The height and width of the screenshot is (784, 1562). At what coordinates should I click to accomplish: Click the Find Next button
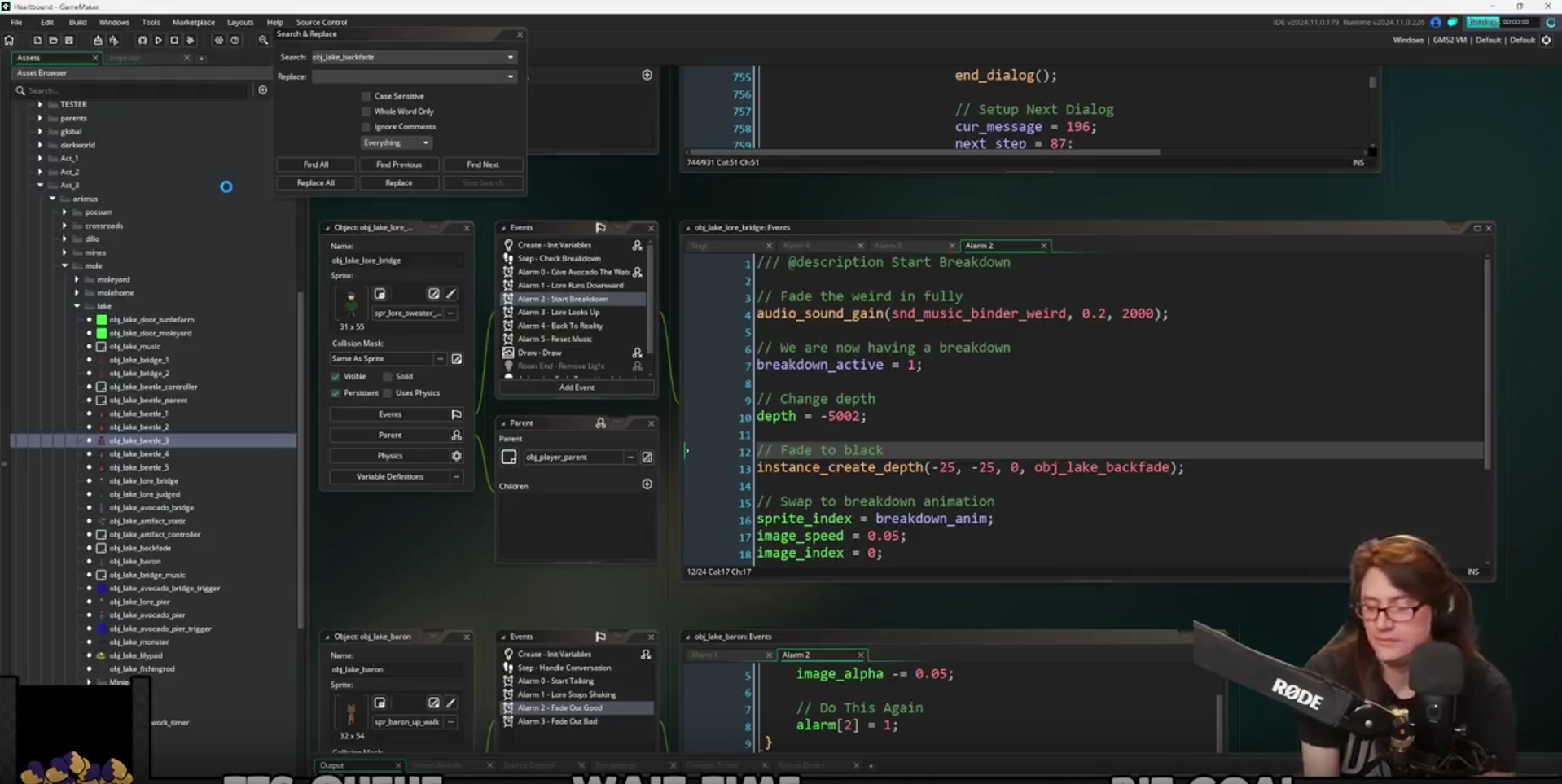[483, 165]
